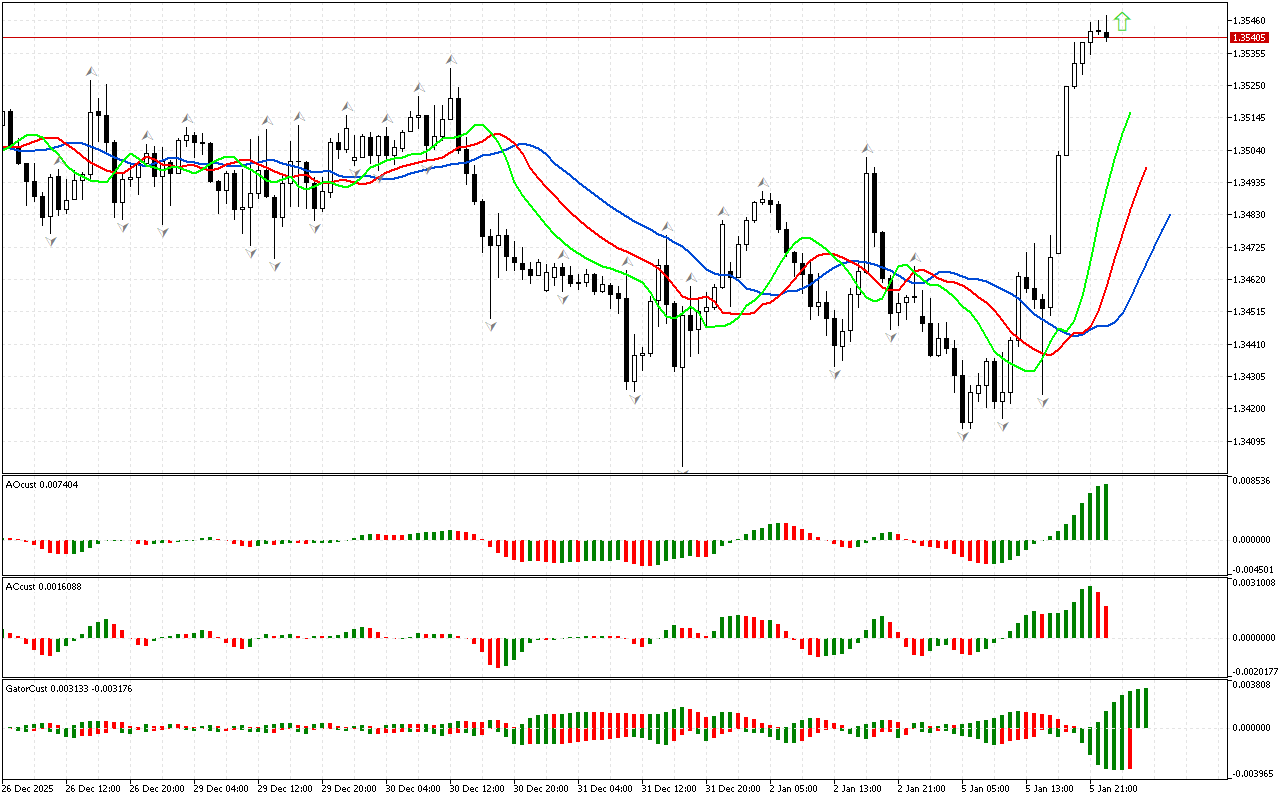Click the GatorCust indicator label
The image size is (1280, 800).
tap(68, 688)
